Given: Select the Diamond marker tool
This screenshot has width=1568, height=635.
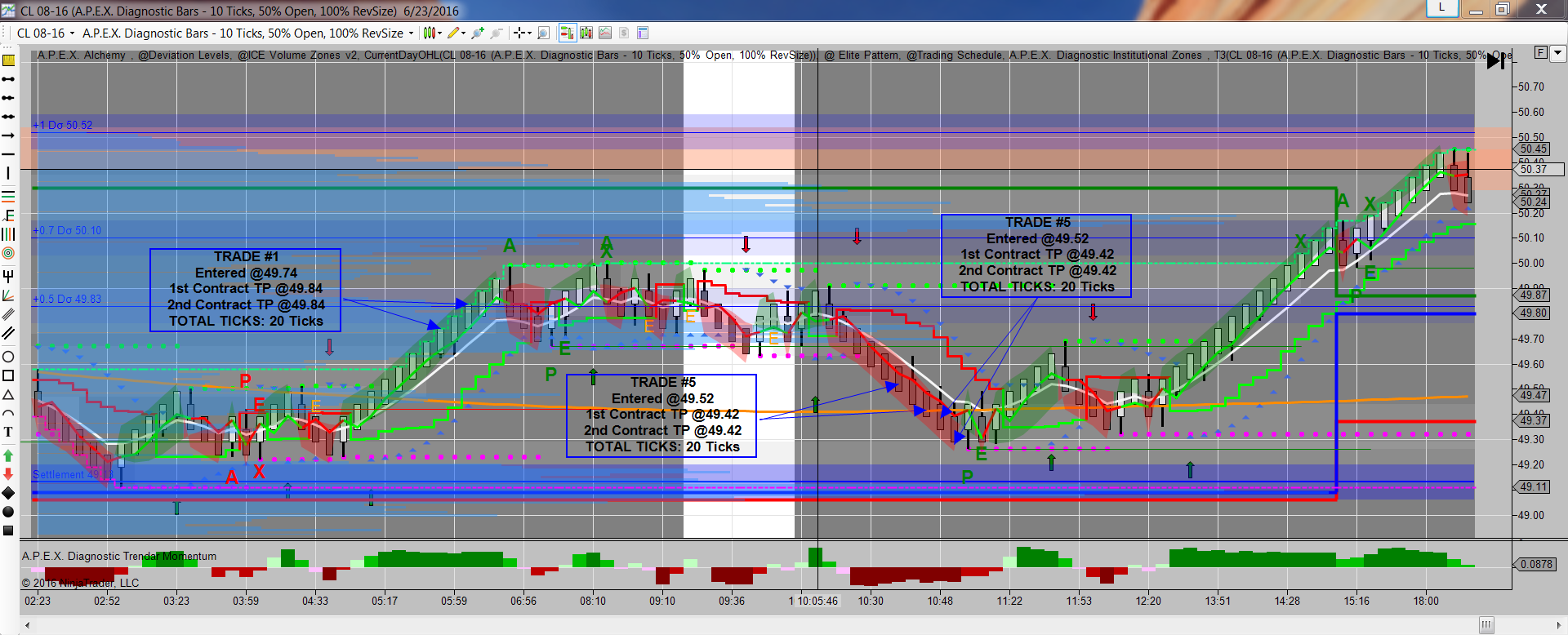Looking at the screenshot, I should point(8,493).
